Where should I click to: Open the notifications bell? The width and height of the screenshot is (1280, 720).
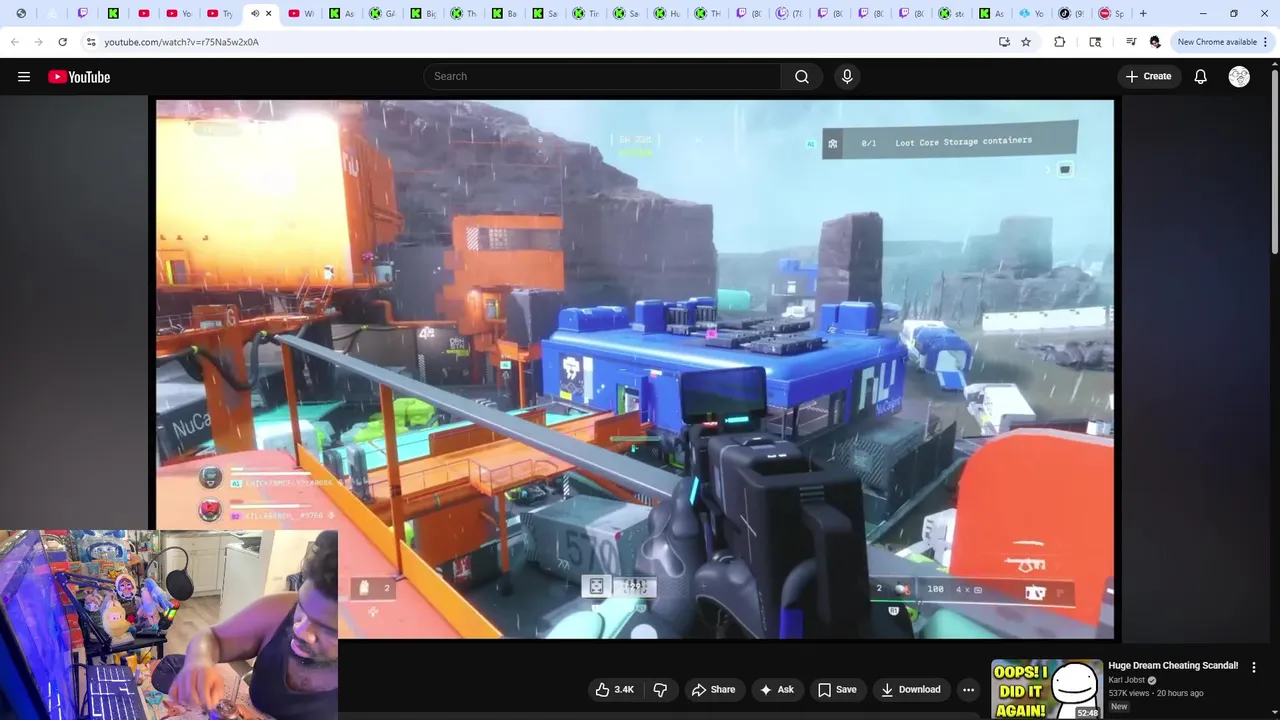[x=1200, y=77]
